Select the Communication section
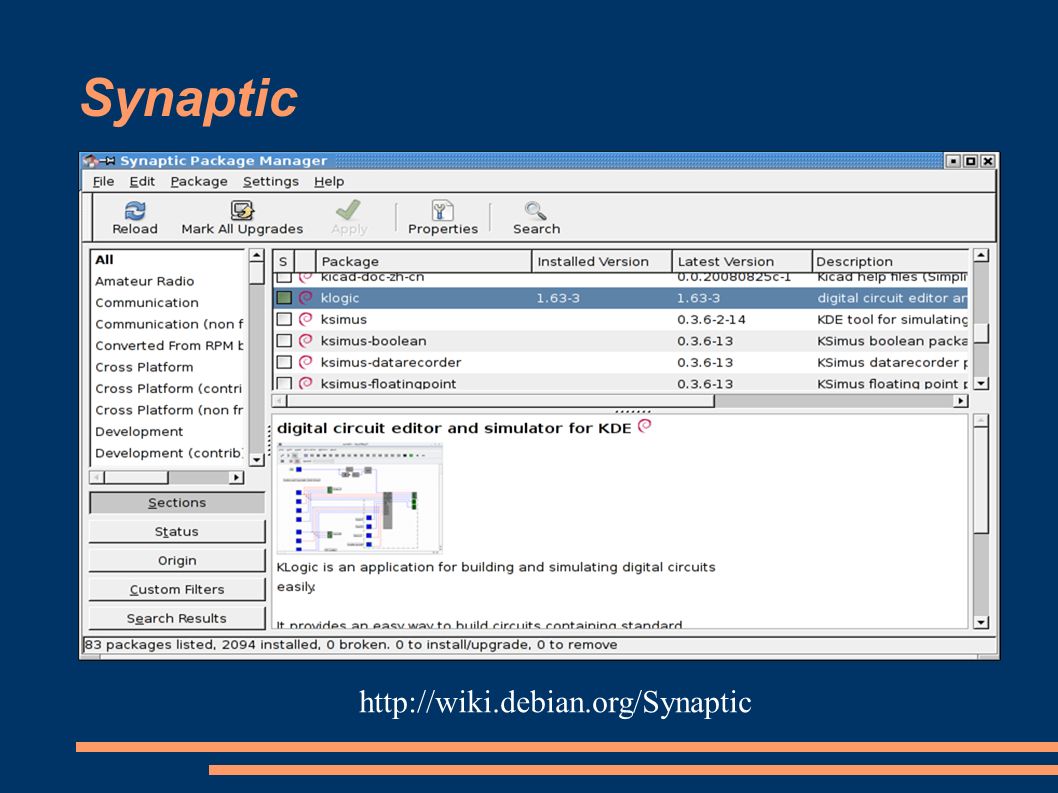The height and width of the screenshot is (793, 1058). tap(168, 303)
